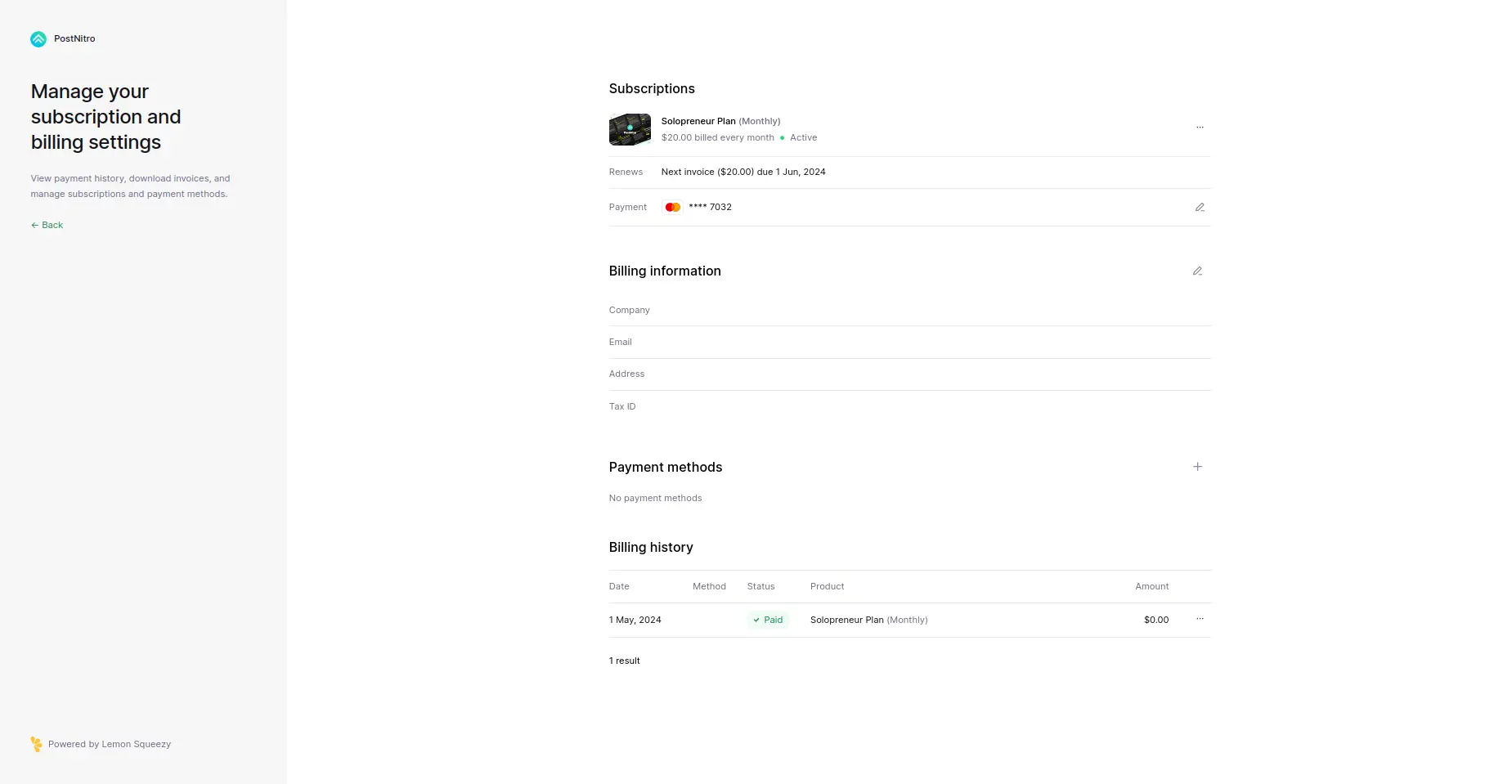Navigate back using the Back link
The image size is (1512, 784).
(47, 224)
